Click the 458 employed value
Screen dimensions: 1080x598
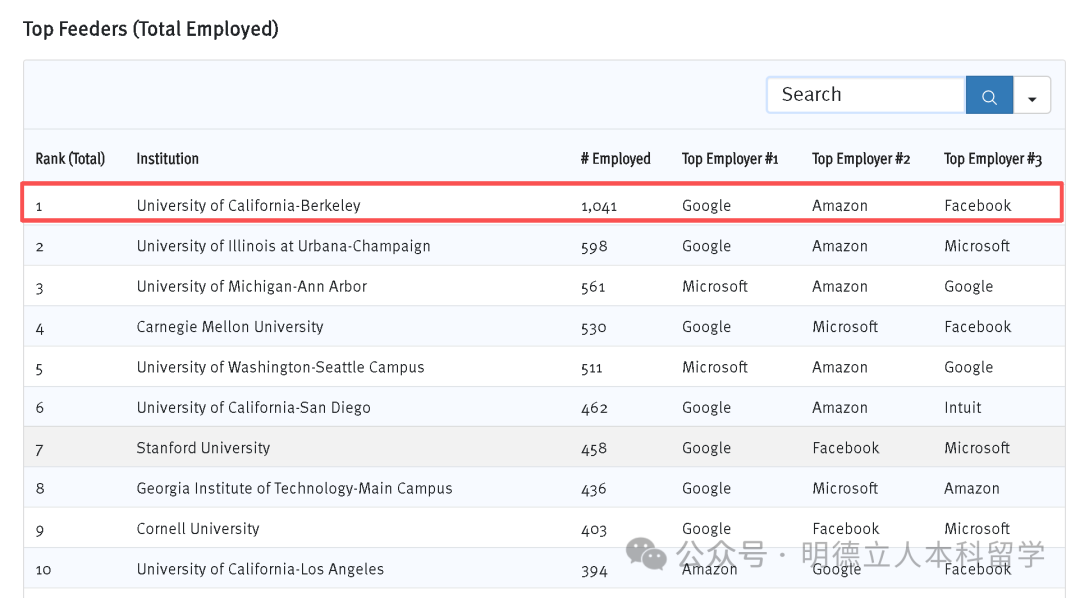coord(594,448)
